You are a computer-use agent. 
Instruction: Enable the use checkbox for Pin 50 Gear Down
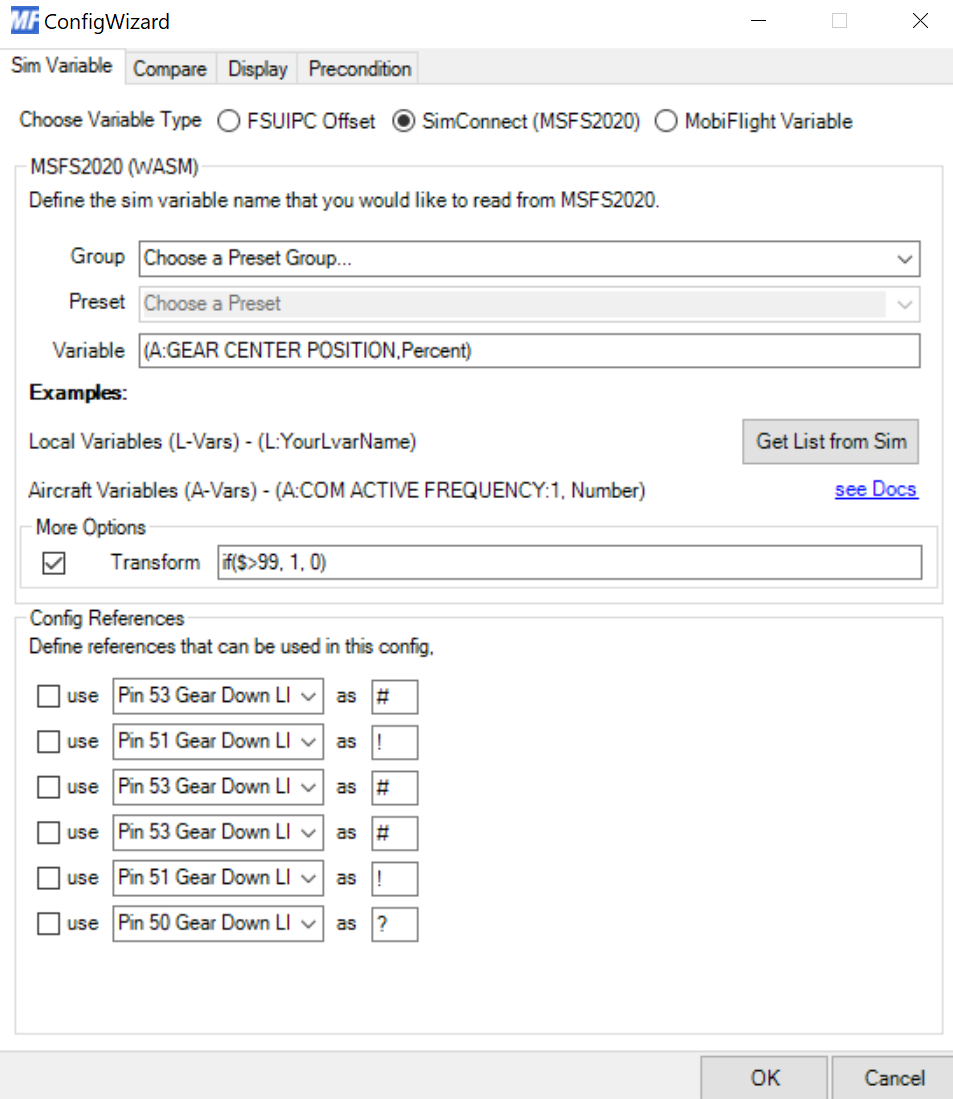point(48,924)
